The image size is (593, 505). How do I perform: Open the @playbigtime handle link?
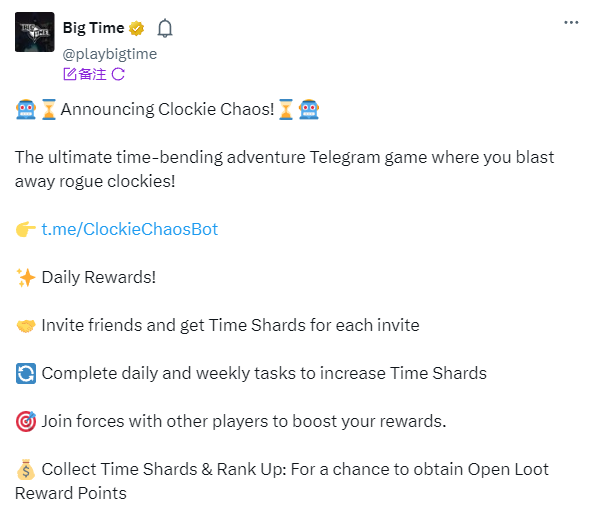110,54
